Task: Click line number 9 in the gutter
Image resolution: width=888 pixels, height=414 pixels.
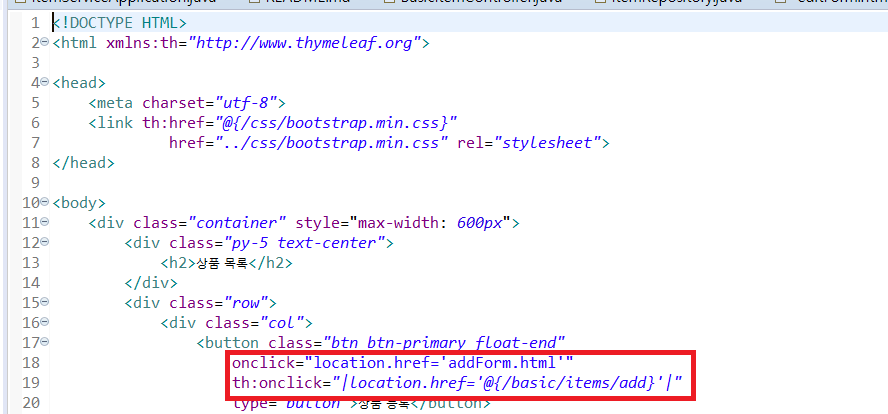Action: (36, 183)
